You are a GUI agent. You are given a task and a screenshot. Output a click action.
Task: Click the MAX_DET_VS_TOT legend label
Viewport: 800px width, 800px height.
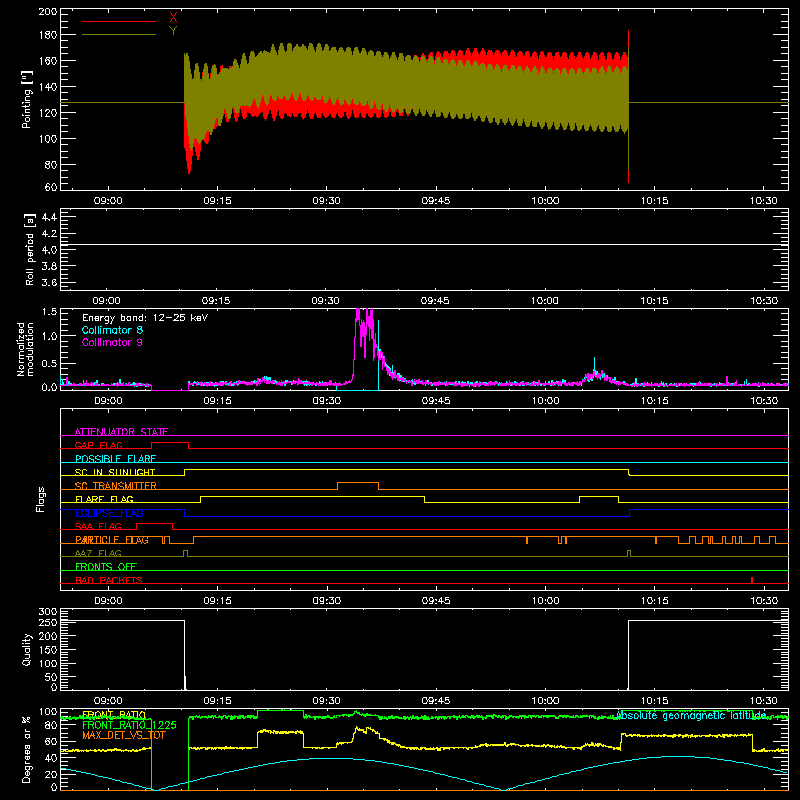tap(124, 736)
